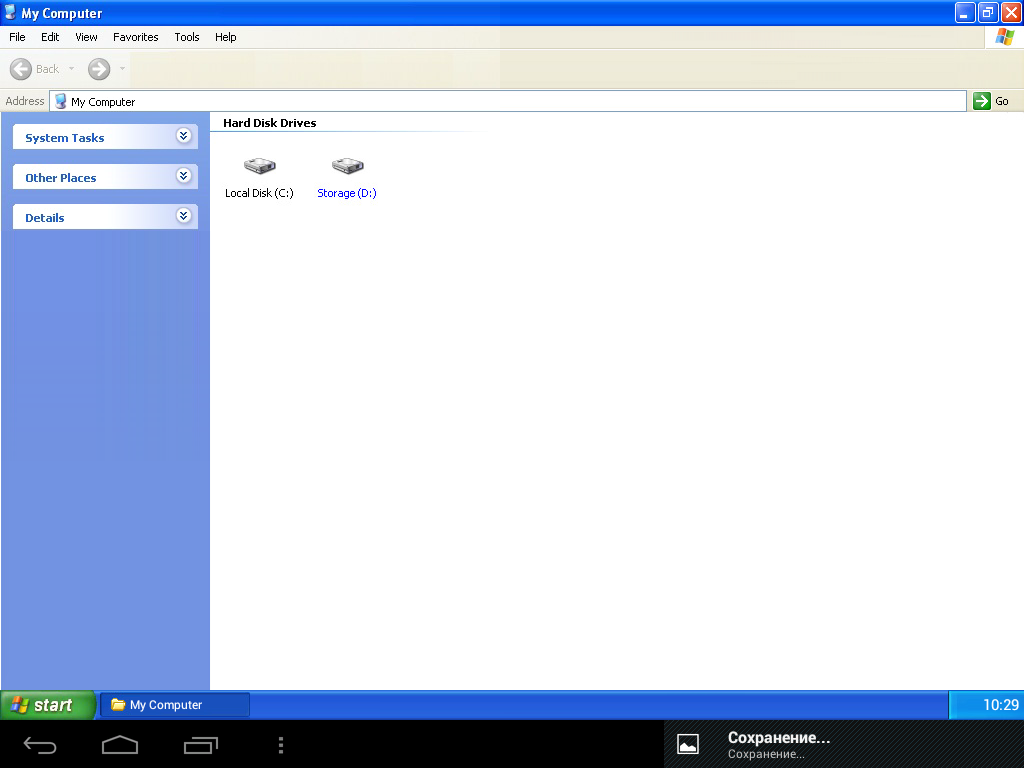
Task: Tap the Сохранение notification text
Action: pos(778,738)
